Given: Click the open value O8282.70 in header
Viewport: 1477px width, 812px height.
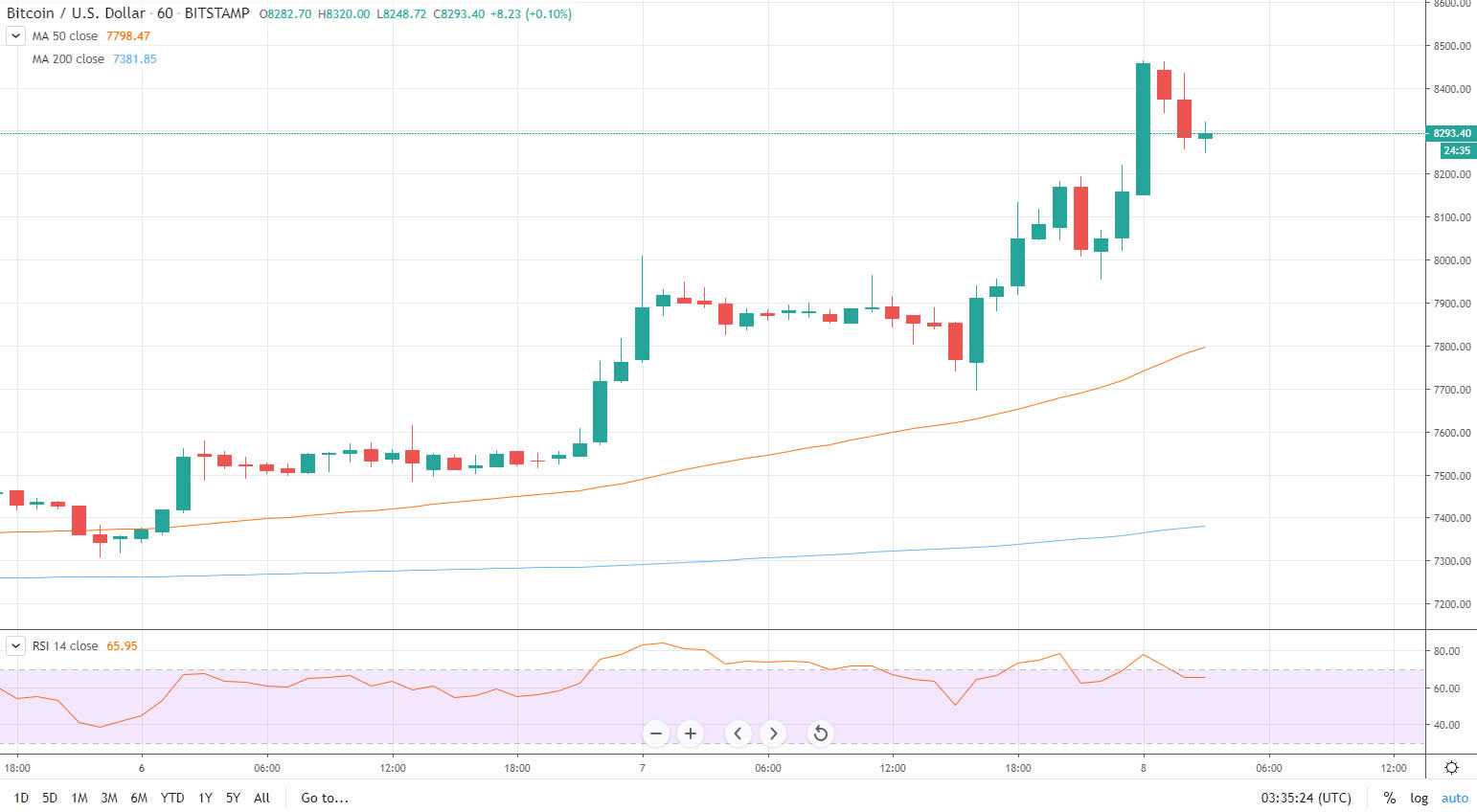Looking at the screenshot, I should 285,14.
